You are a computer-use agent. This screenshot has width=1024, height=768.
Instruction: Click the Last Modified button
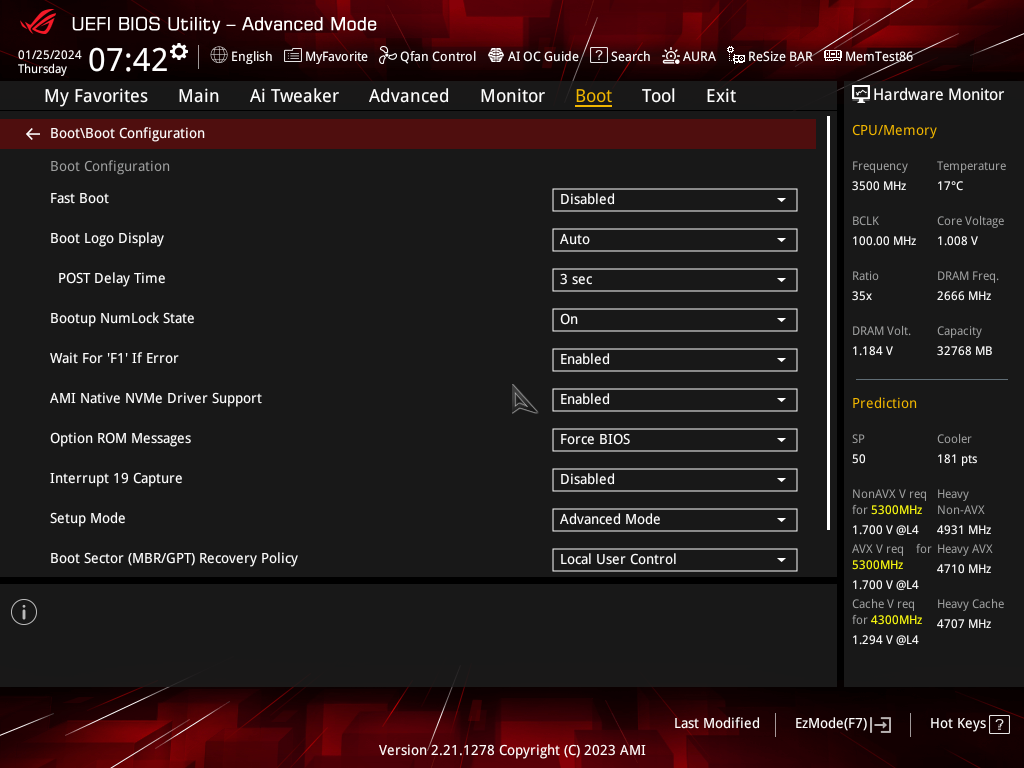tap(716, 723)
